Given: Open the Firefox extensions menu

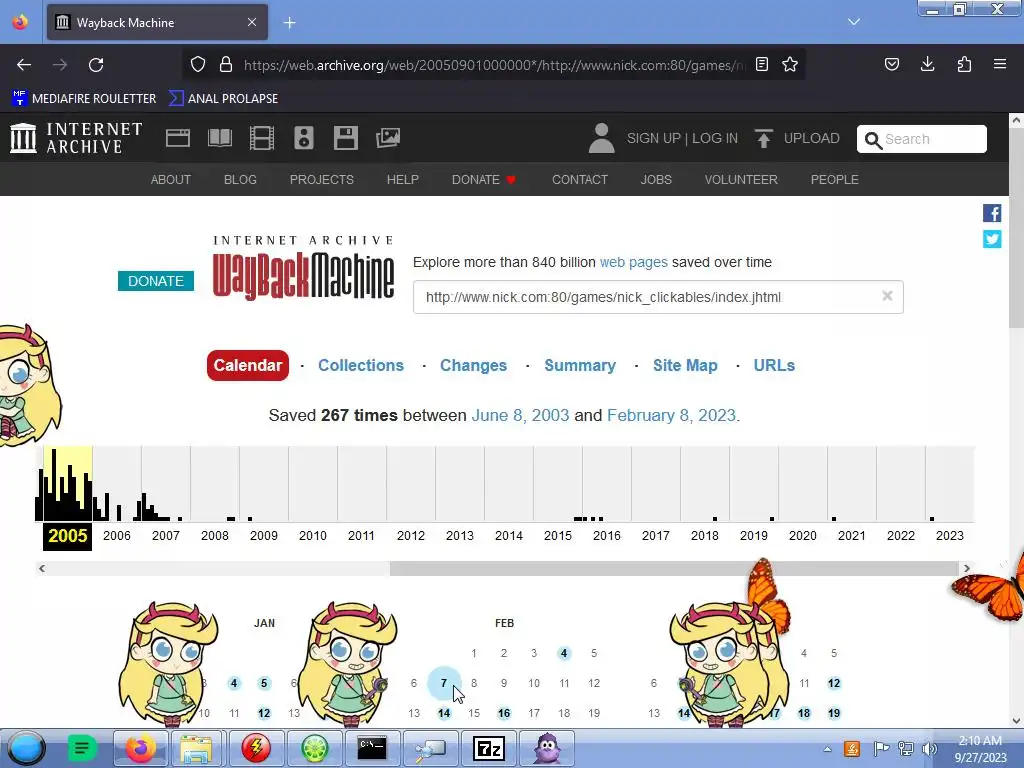Looking at the screenshot, I should pos(964,64).
